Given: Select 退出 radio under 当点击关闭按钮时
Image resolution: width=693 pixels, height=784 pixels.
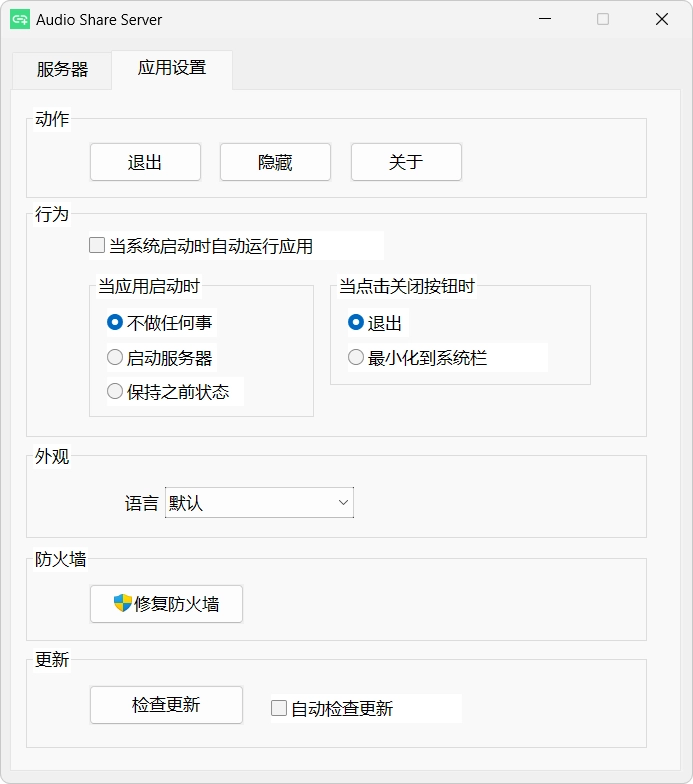Looking at the screenshot, I should coord(356,322).
